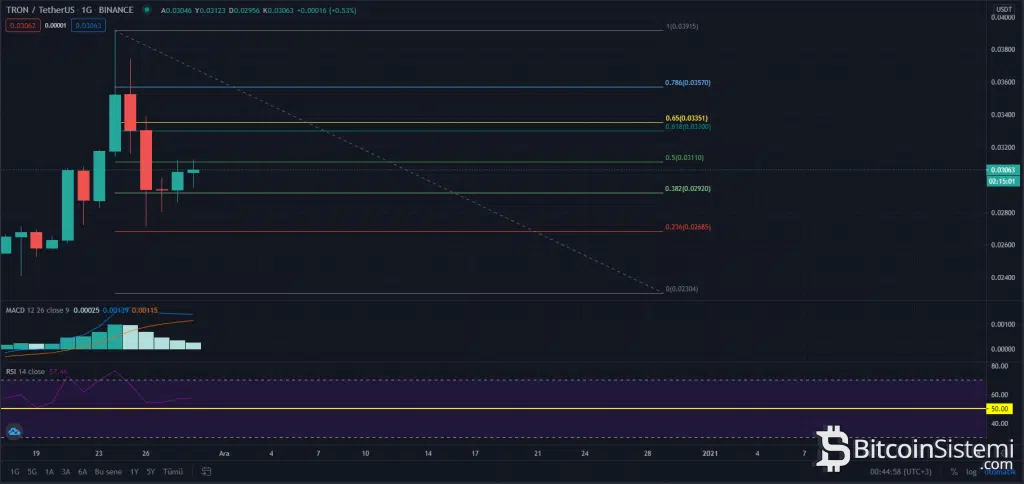Image resolution: width=1024 pixels, height=484 pixels.
Task: Open the TRON / TetherUS symbol title
Action: pos(39,10)
